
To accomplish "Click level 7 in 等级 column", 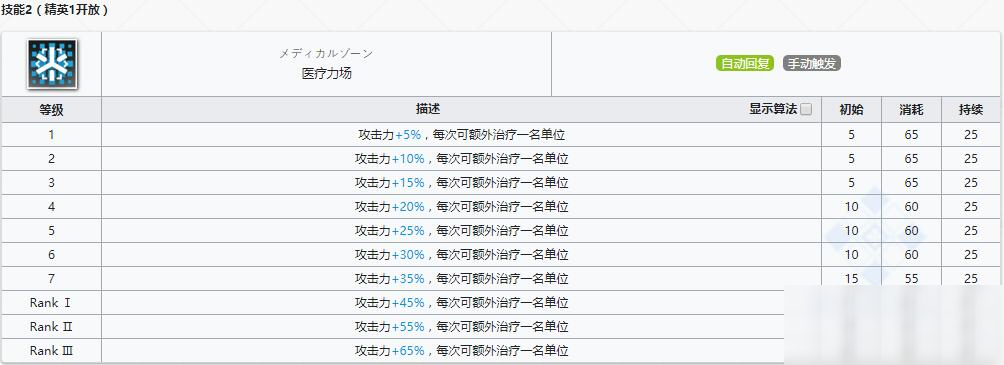I will click(x=51, y=279).
